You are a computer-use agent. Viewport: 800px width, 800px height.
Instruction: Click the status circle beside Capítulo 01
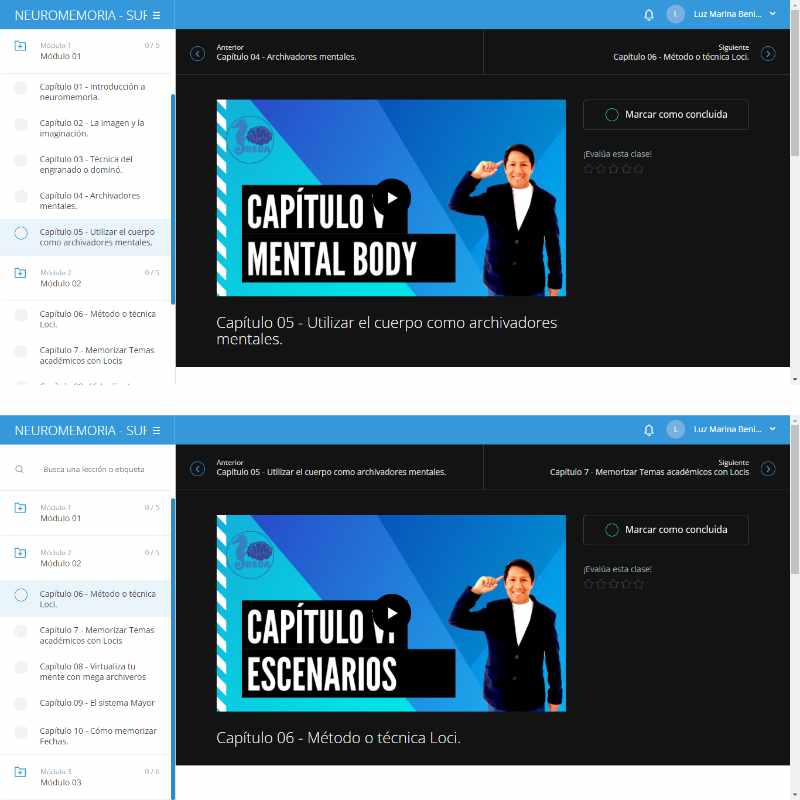point(20,88)
